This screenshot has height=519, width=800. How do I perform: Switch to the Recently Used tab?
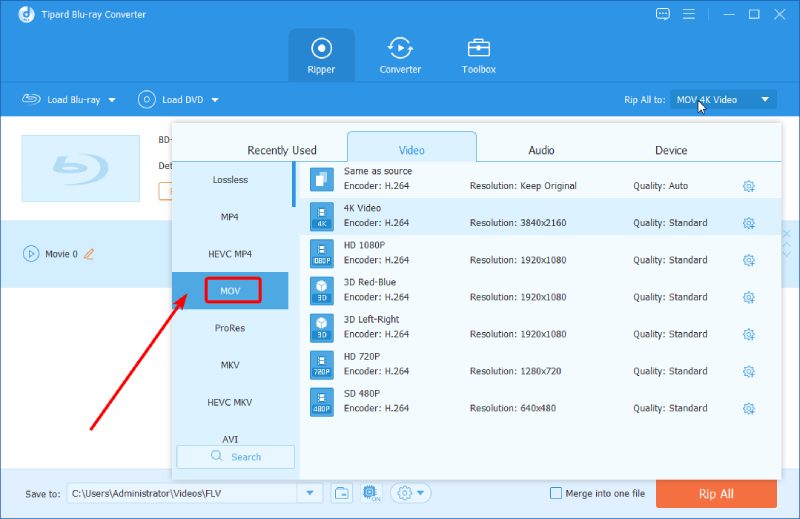[x=282, y=150]
